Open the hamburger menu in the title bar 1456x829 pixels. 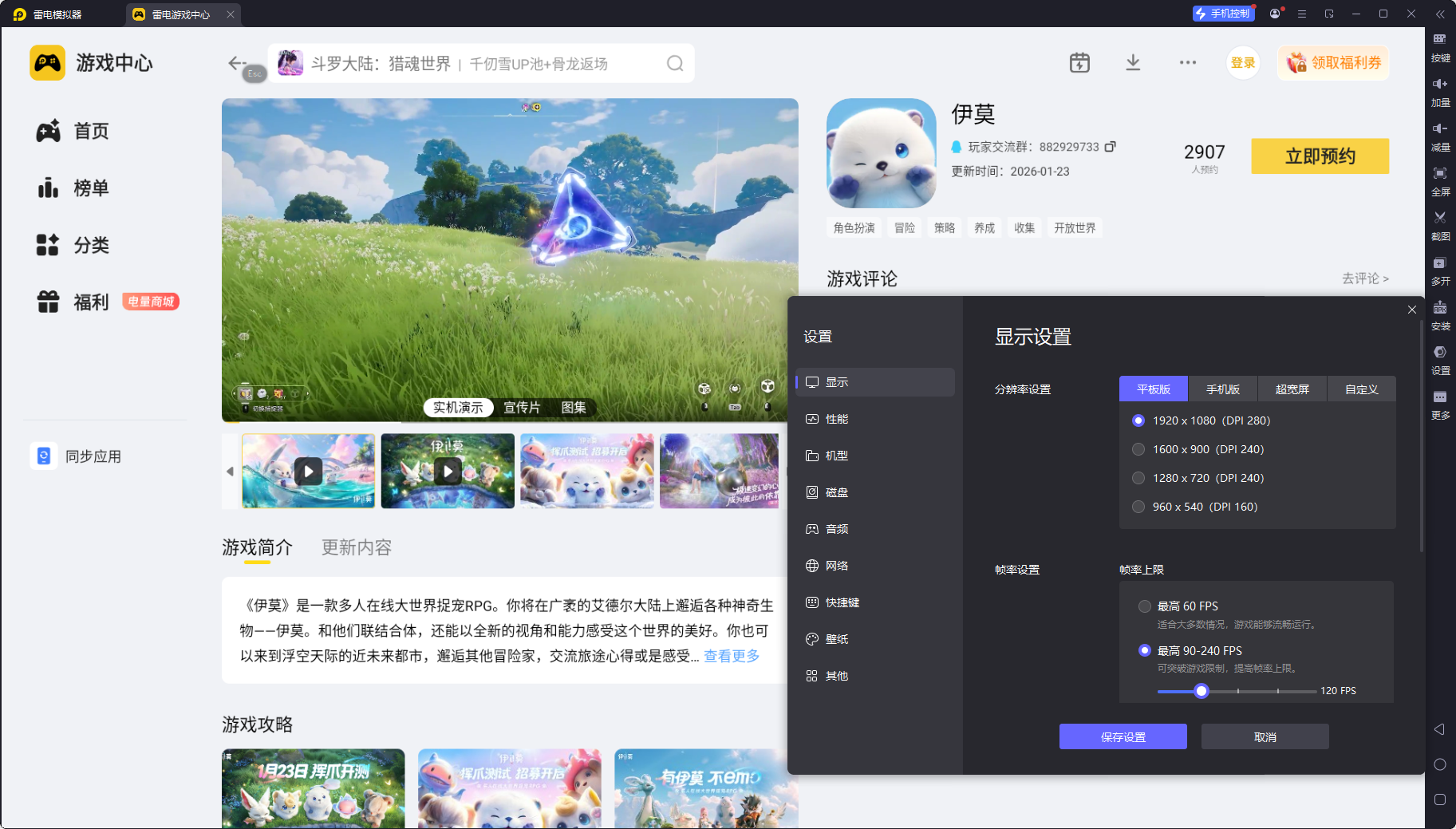pyautogui.click(x=1302, y=14)
